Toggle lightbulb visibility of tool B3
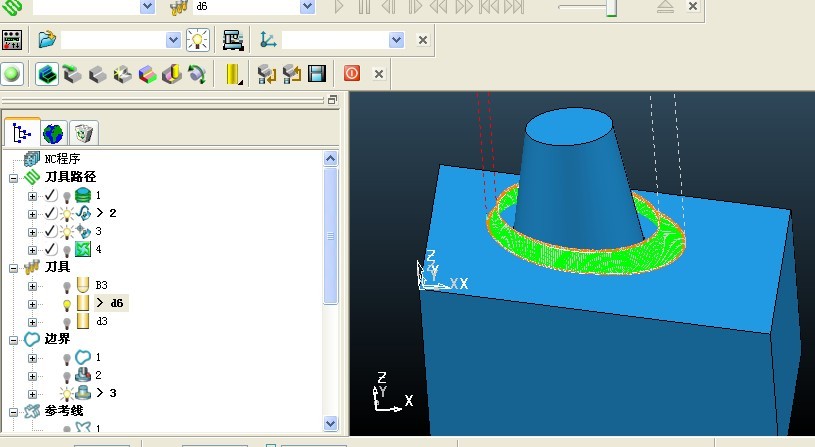 click(x=67, y=286)
